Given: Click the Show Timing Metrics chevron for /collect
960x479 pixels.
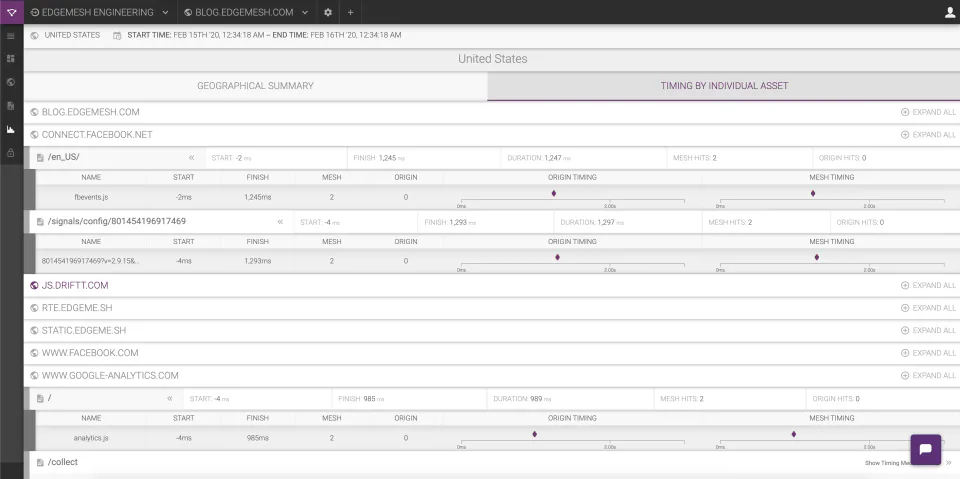Looking at the screenshot, I should [x=949, y=463].
